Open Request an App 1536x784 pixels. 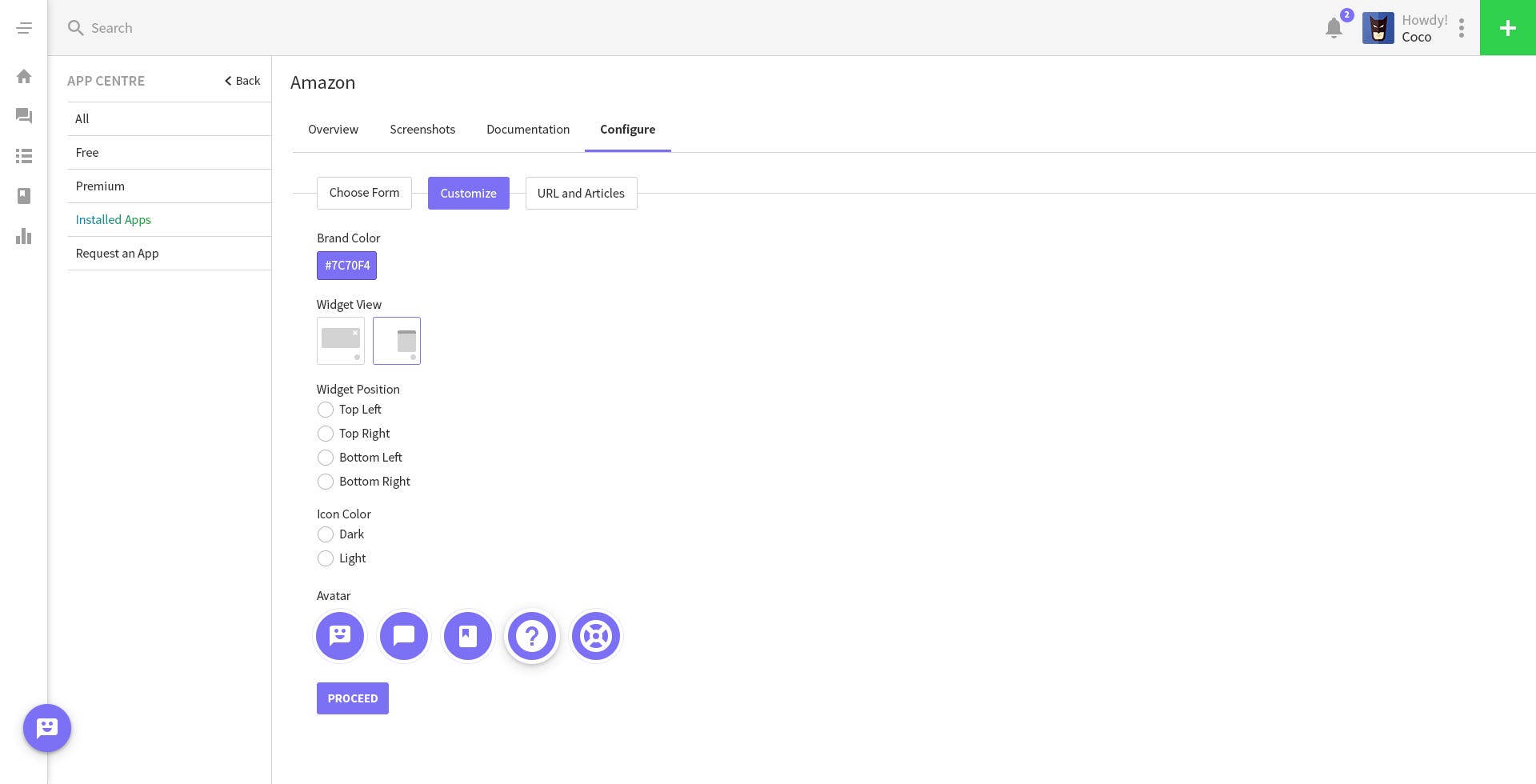click(x=170, y=254)
